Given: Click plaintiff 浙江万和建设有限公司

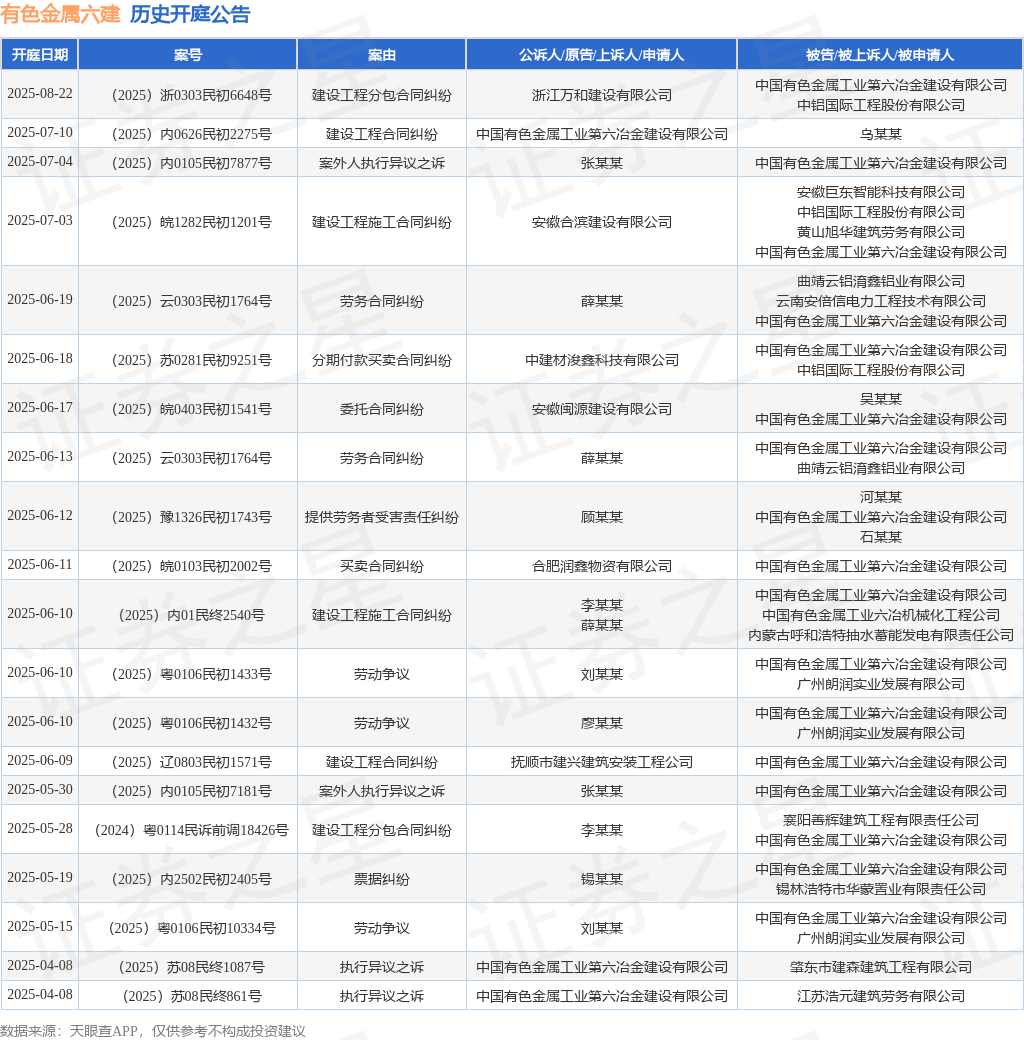Looking at the screenshot, I should (602, 95).
